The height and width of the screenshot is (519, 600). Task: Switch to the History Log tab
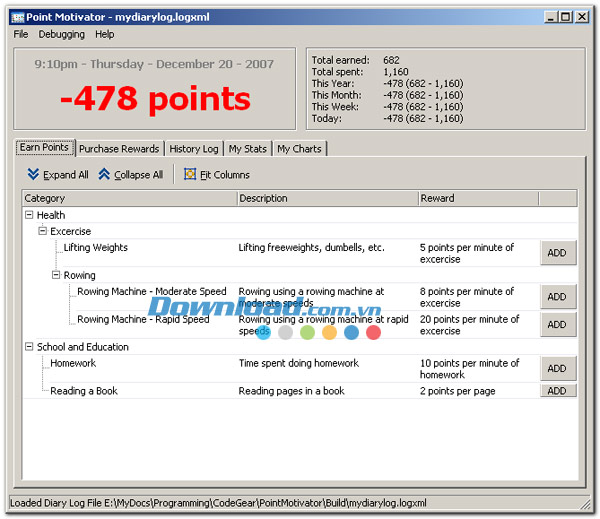click(193, 149)
